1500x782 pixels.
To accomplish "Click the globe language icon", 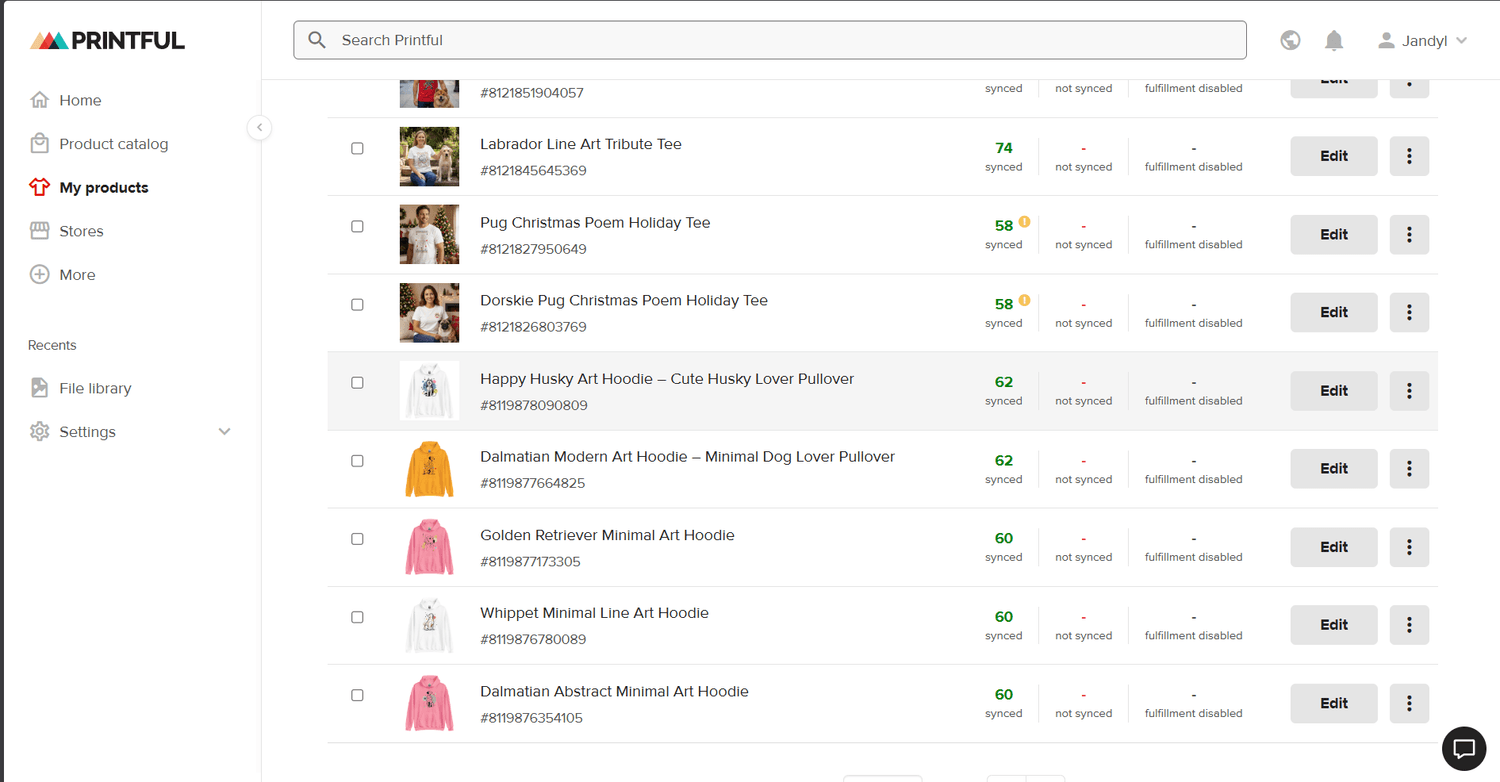I will click(1290, 40).
